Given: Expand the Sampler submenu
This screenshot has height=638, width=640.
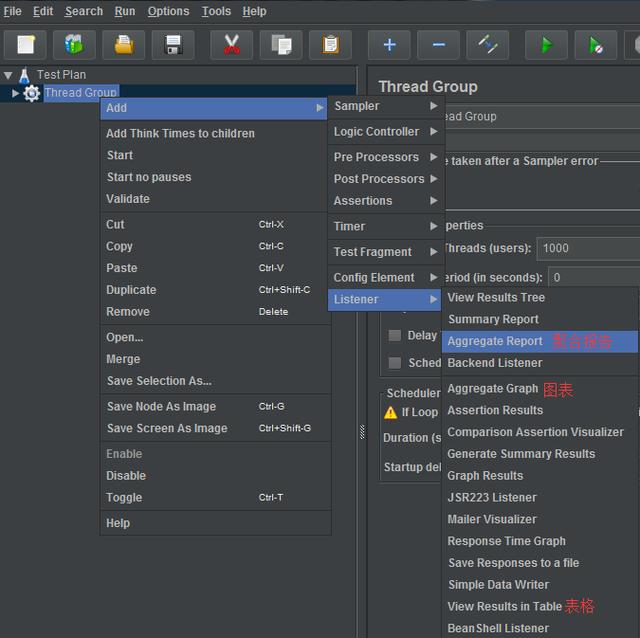Looking at the screenshot, I should pos(386,106).
